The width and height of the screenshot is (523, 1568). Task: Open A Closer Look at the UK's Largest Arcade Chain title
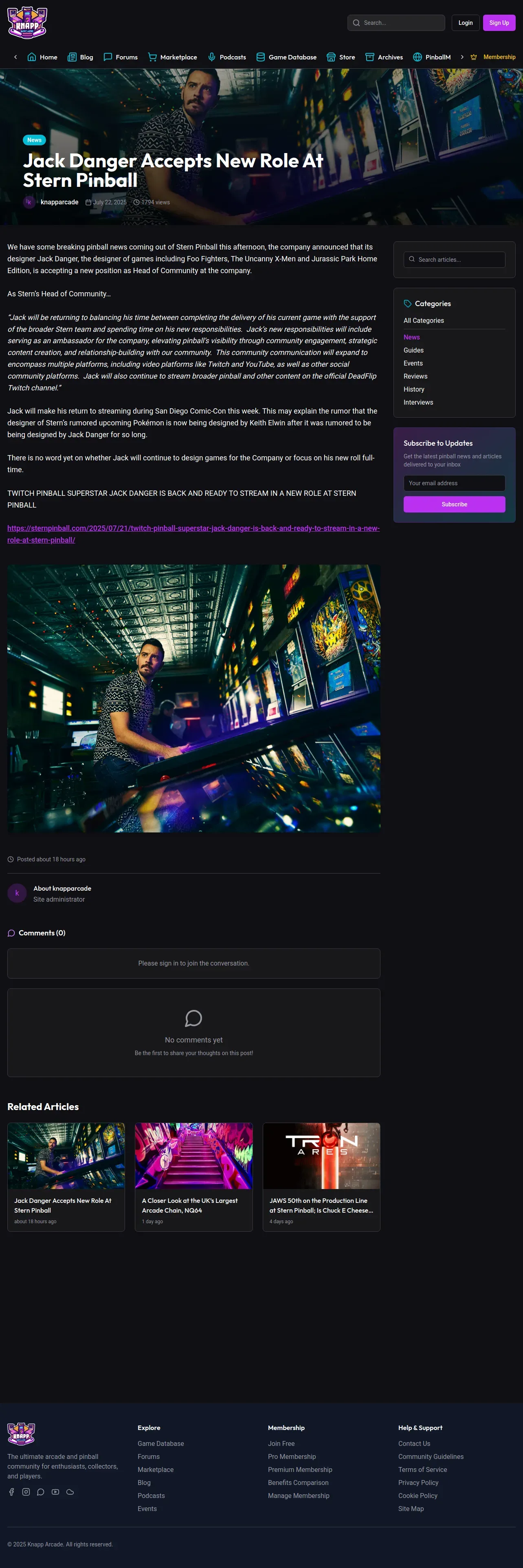pos(189,1206)
